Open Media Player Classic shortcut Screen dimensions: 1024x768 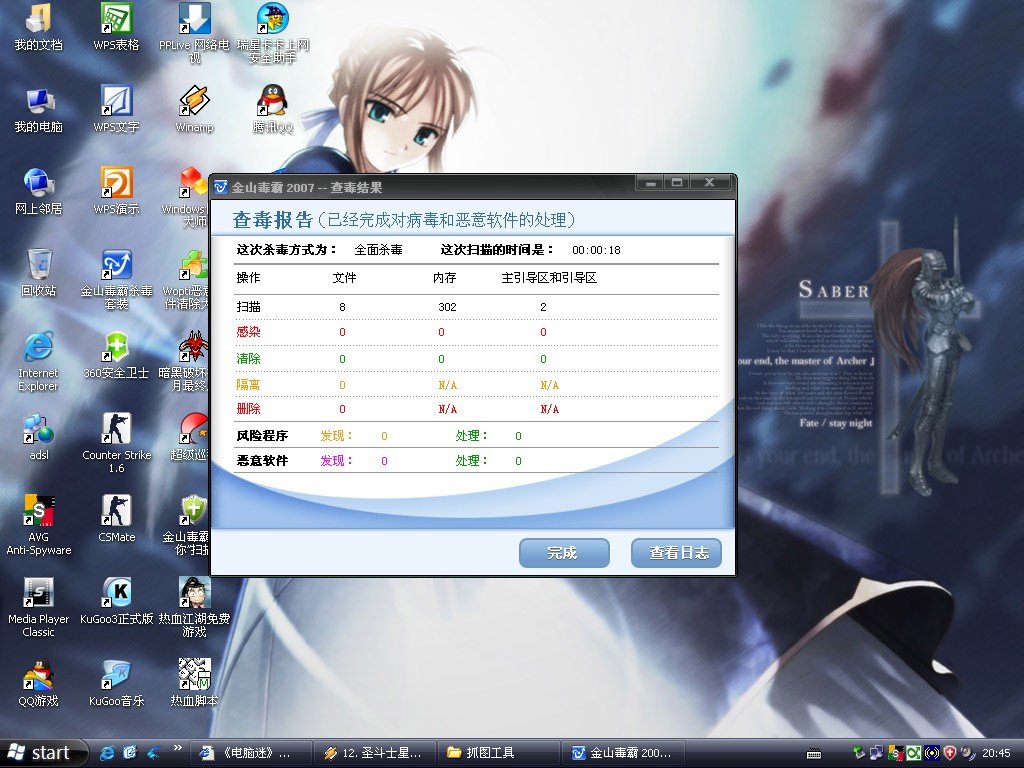[x=39, y=609]
